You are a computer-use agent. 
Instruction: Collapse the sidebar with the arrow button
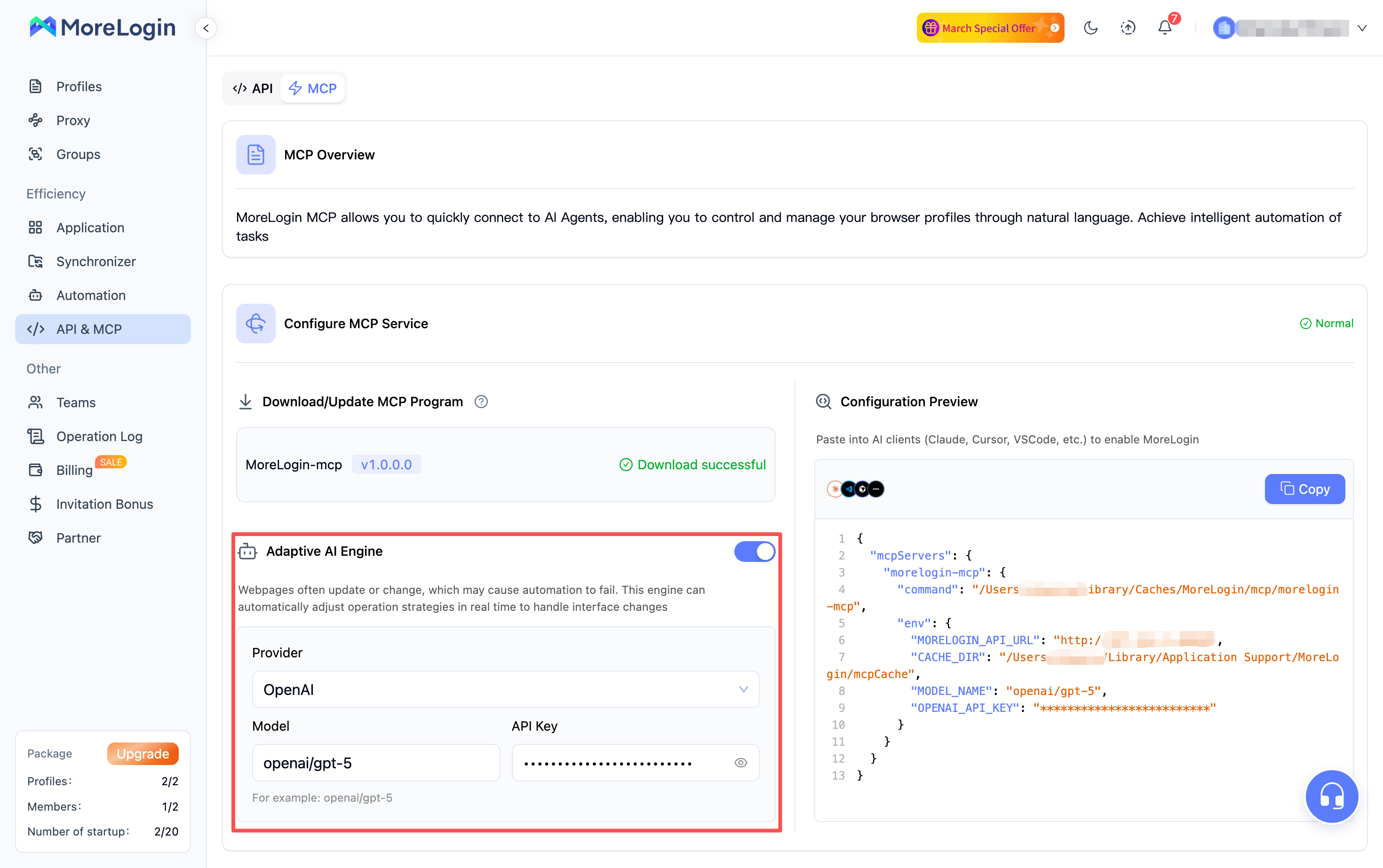(x=206, y=28)
